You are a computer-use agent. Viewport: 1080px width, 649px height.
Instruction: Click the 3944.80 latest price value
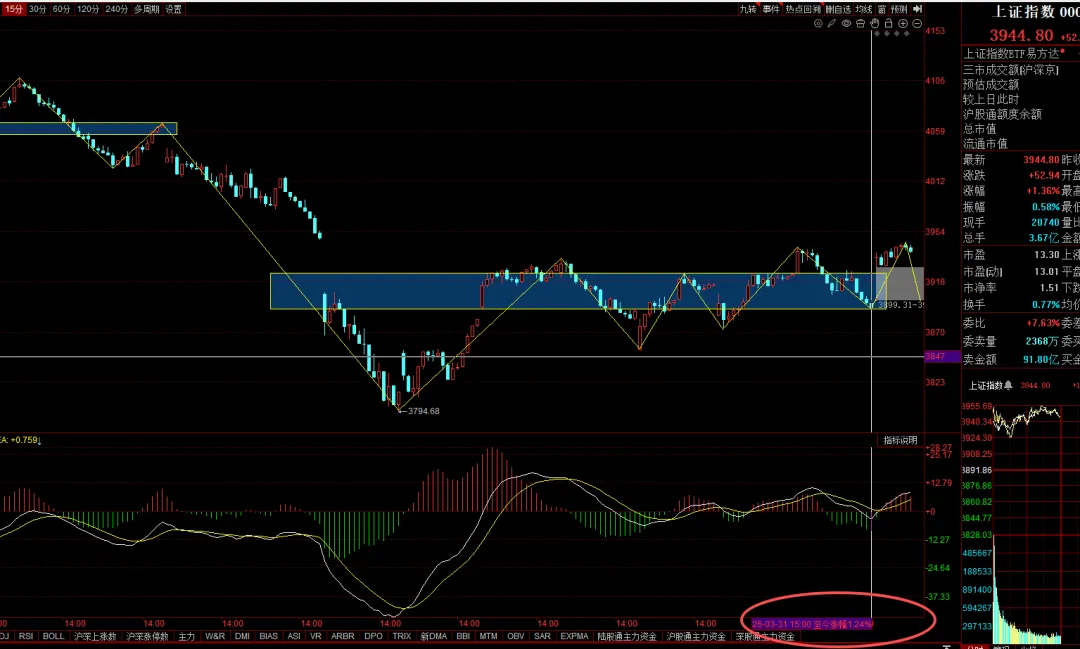click(1041, 160)
